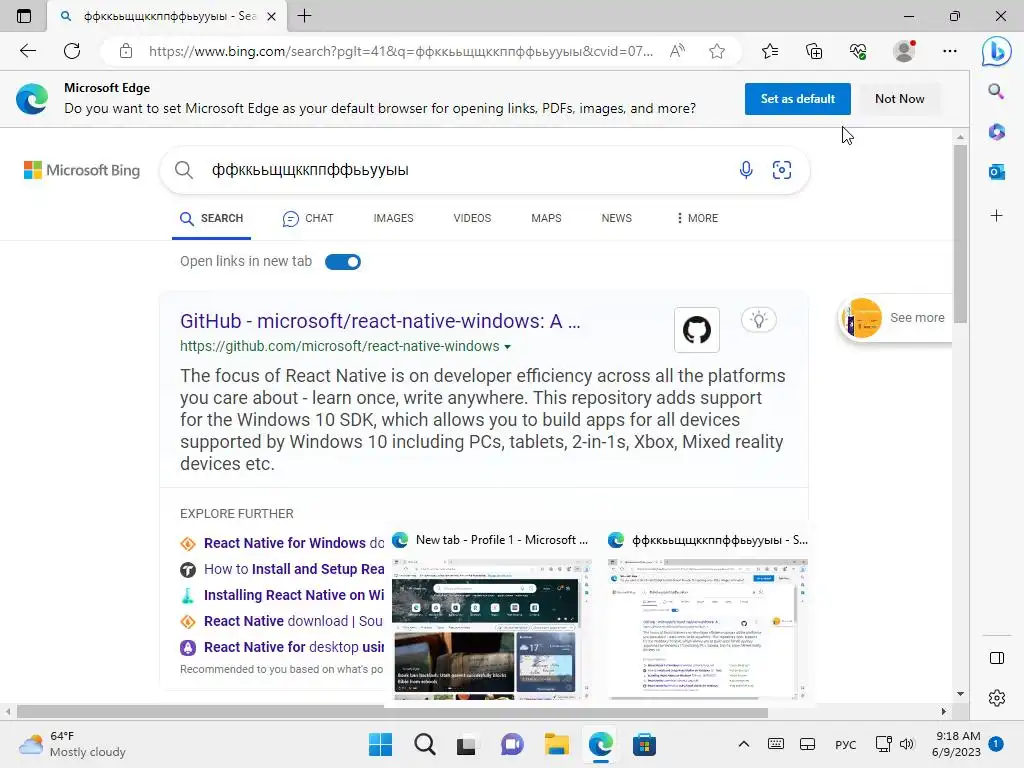Open taskbar Search magnifier
The width and height of the screenshot is (1024, 768).
tap(424, 744)
